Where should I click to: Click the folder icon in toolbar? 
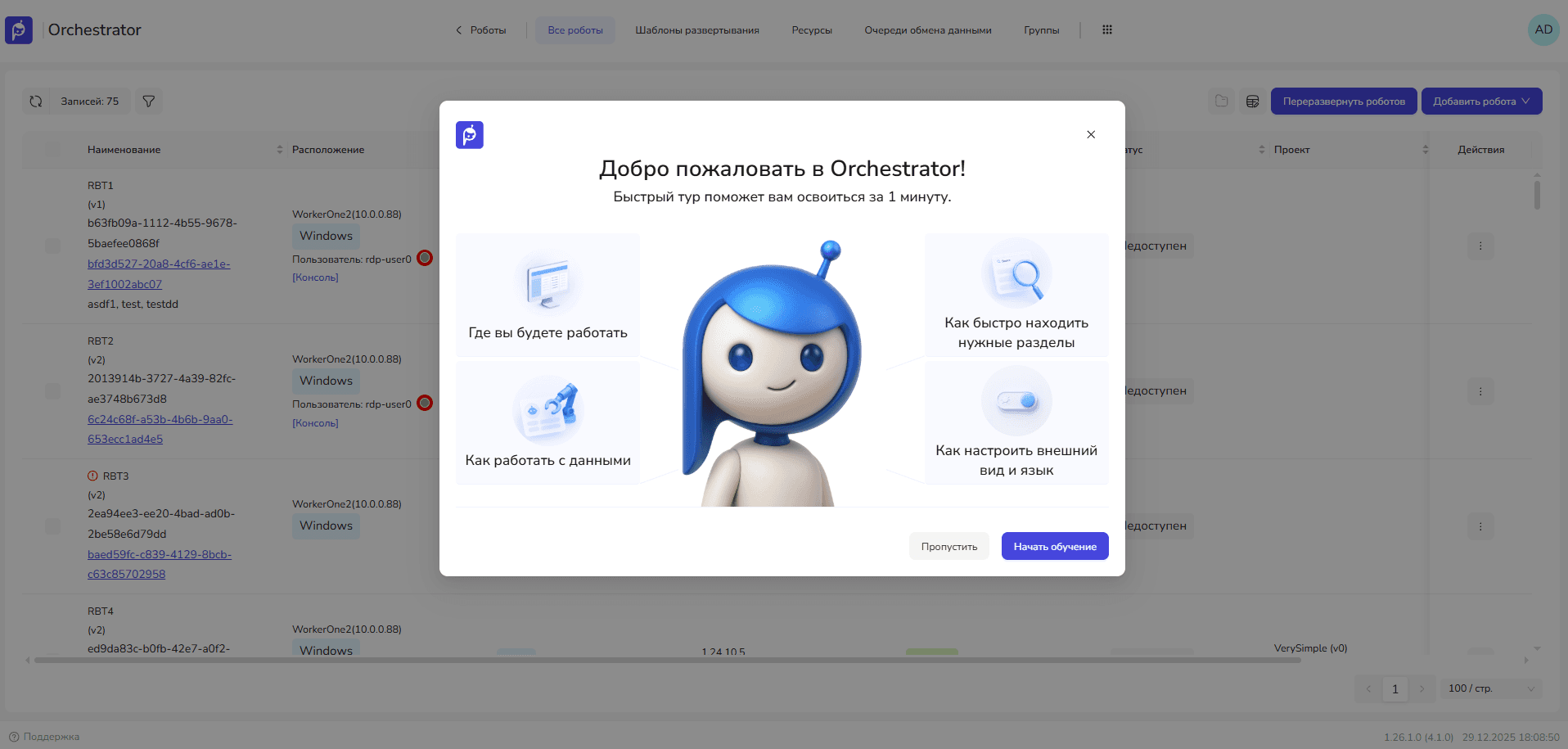pyautogui.click(x=1221, y=102)
